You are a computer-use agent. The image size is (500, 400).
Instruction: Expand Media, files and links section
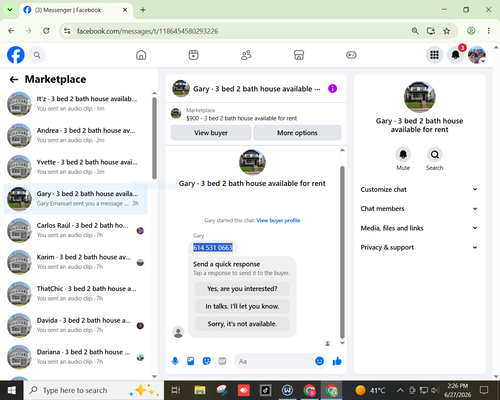point(419,228)
